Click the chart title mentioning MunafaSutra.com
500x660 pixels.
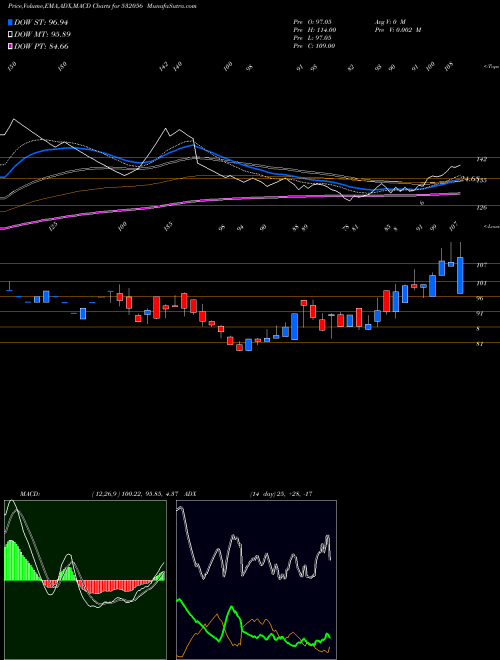pyautogui.click(x=102, y=6)
